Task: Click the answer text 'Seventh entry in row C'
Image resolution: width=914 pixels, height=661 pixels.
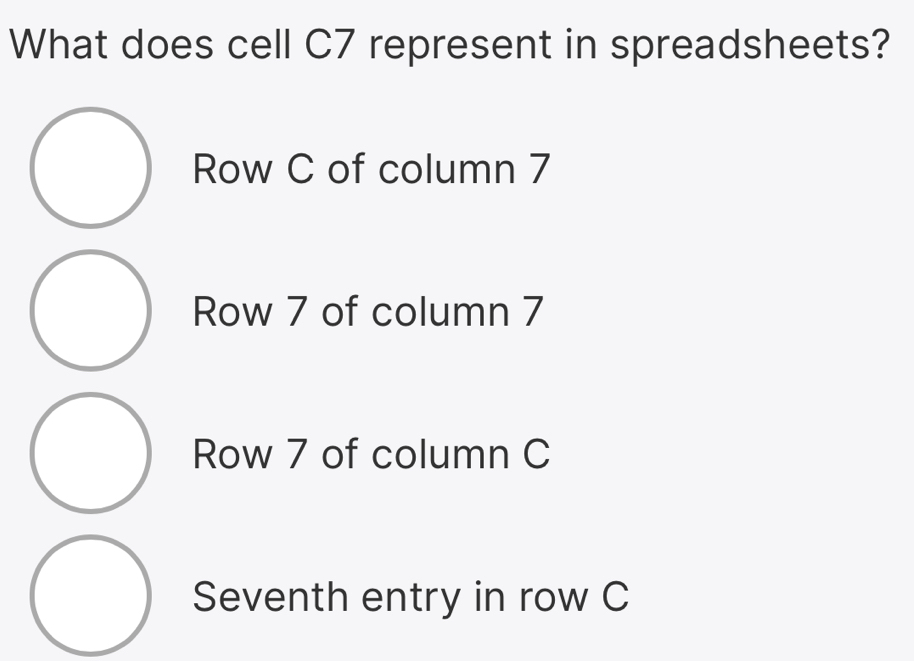Action: click(x=411, y=597)
